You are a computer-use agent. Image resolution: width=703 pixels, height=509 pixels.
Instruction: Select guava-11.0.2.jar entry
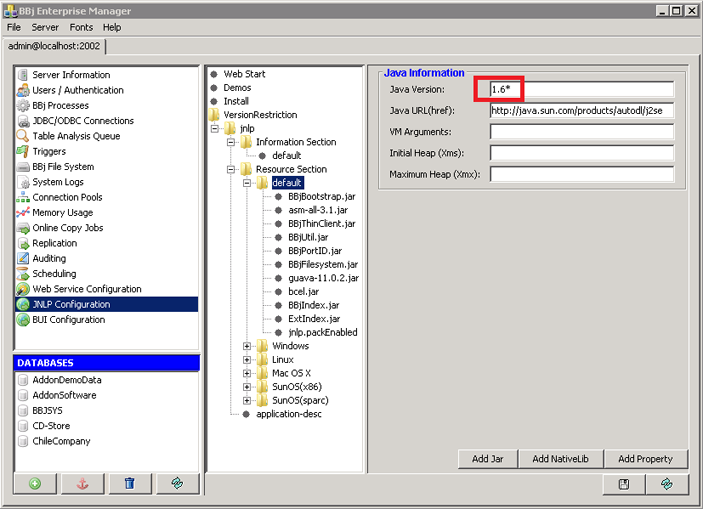[324, 278]
